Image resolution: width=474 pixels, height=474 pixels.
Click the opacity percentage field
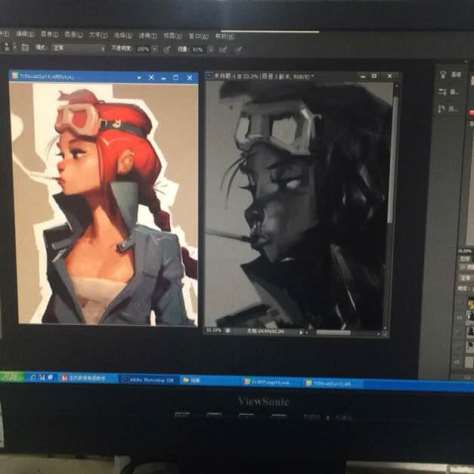tap(143, 49)
